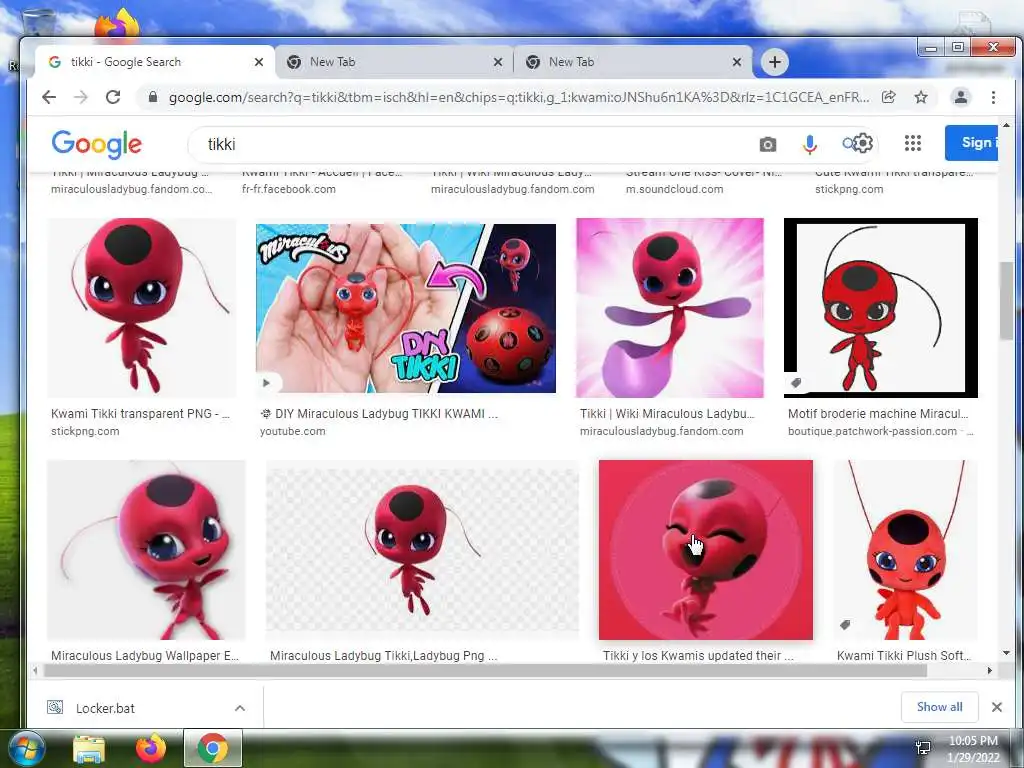Open the Google apps grid icon

[913, 143]
